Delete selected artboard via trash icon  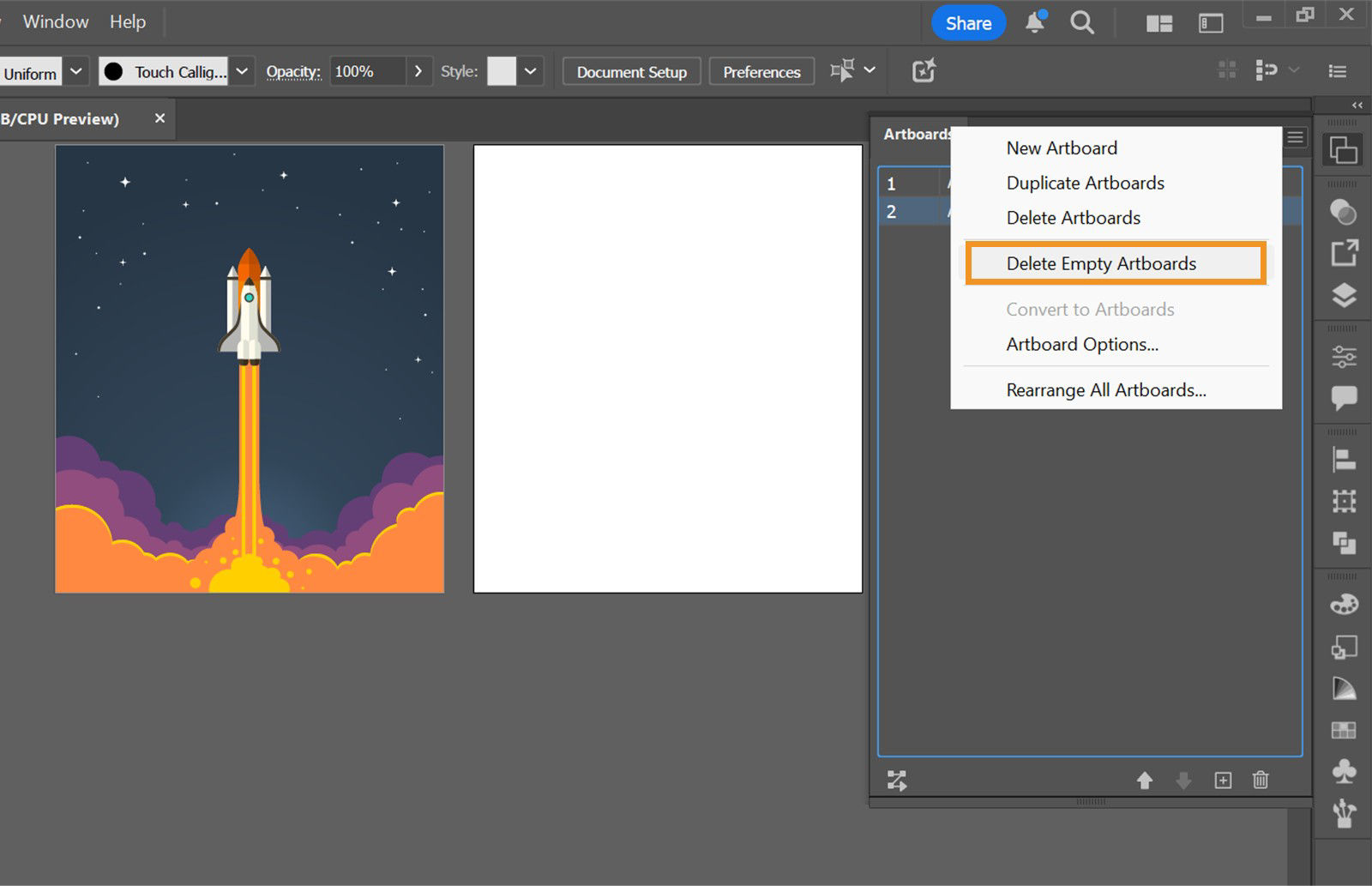point(1261,781)
